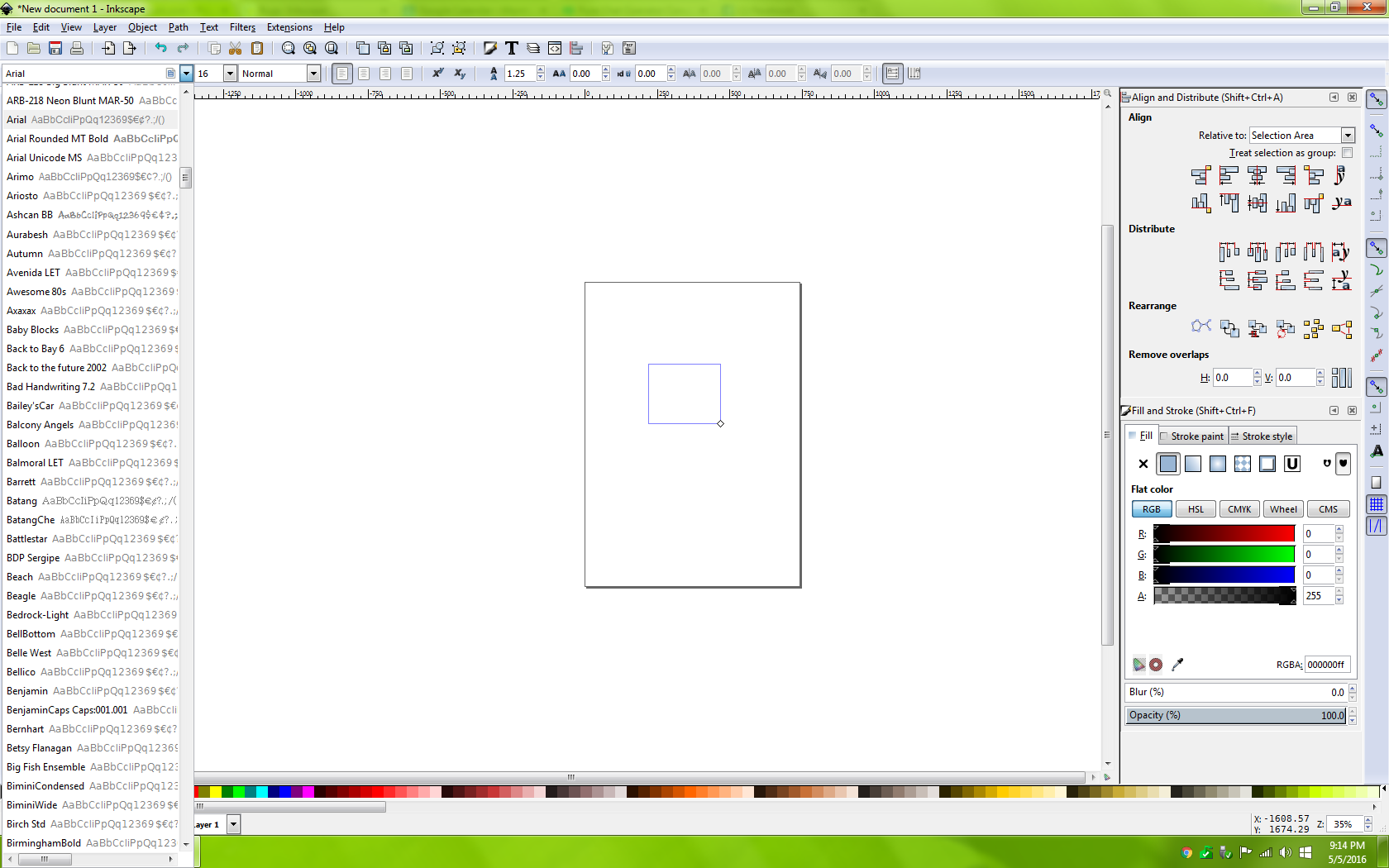The height and width of the screenshot is (868, 1389).
Task: Select the linear gradient fill type
Action: coord(1193,464)
